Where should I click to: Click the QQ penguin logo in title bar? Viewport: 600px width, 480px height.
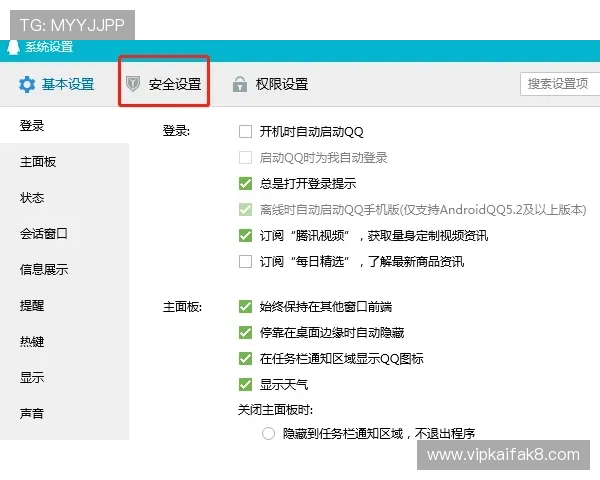coord(13,48)
